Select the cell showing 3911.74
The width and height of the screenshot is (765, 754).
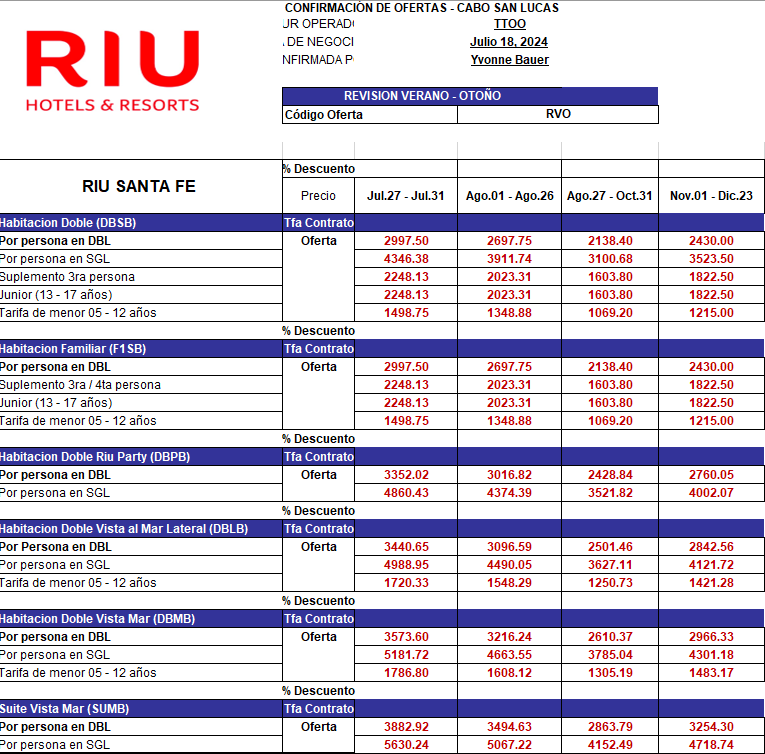click(509, 259)
